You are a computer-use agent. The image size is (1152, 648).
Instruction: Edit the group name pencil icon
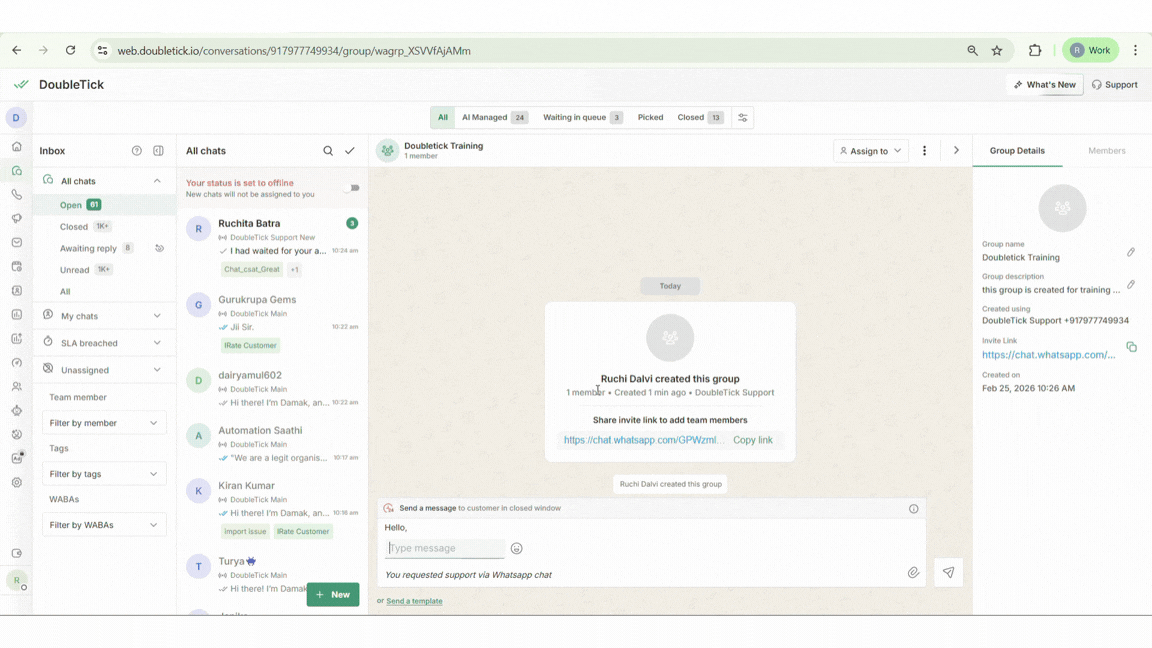pos(1131,252)
